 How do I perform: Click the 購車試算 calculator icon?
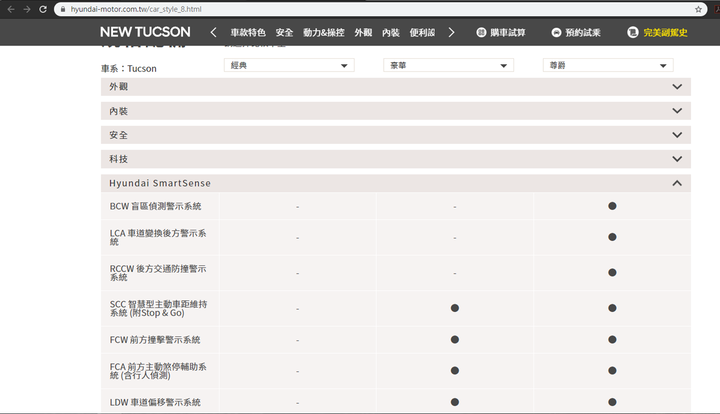point(481,33)
